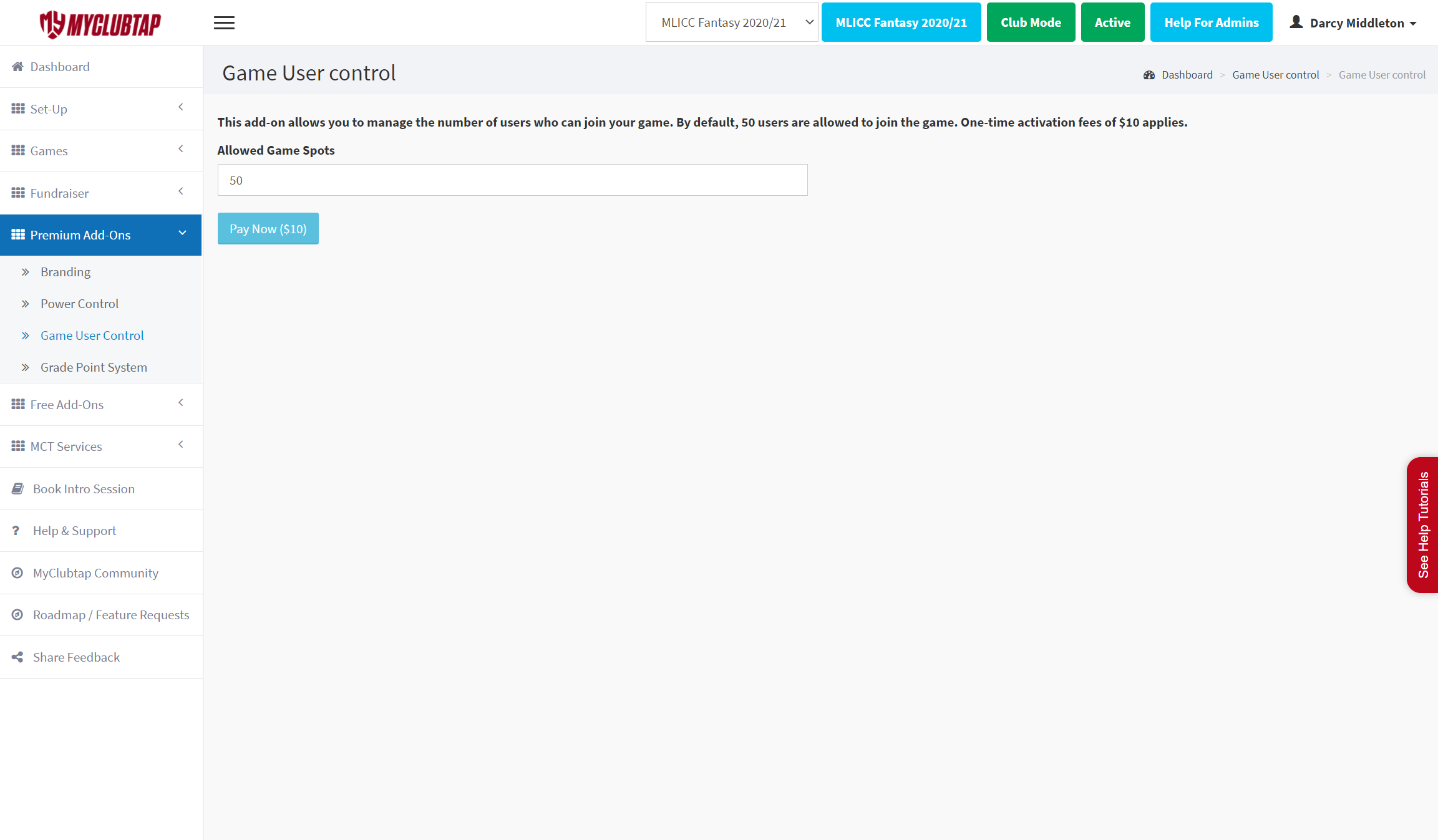The image size is (1438, 840).
Task: Click the Share Feedback share icon
Action: point(17,657)
